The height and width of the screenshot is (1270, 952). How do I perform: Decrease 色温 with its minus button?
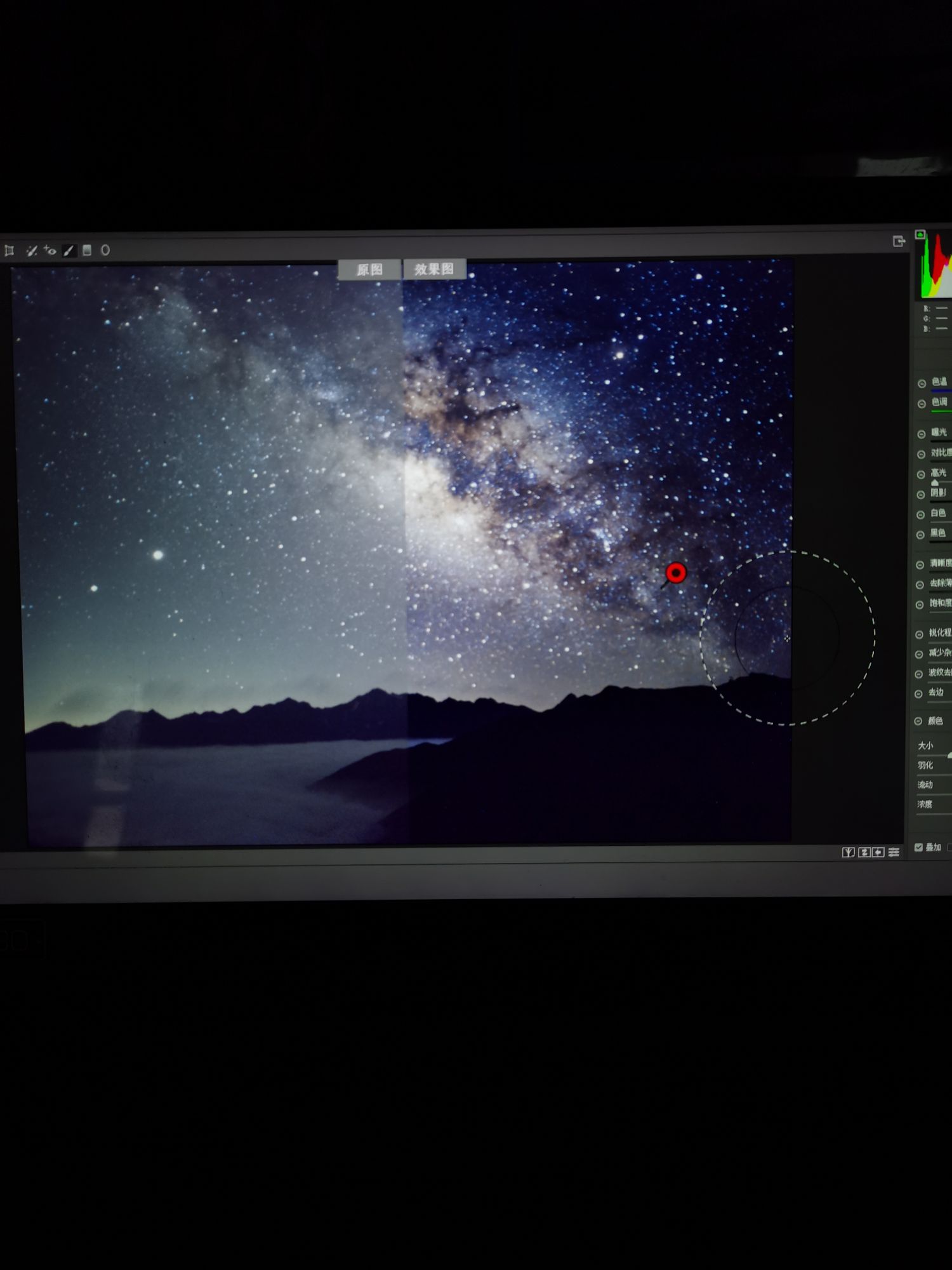922,384
